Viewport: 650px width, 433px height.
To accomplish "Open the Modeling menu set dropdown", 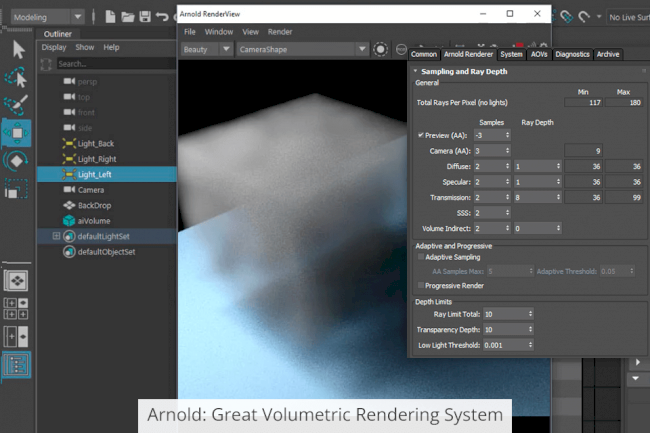I will coord(47,17).
